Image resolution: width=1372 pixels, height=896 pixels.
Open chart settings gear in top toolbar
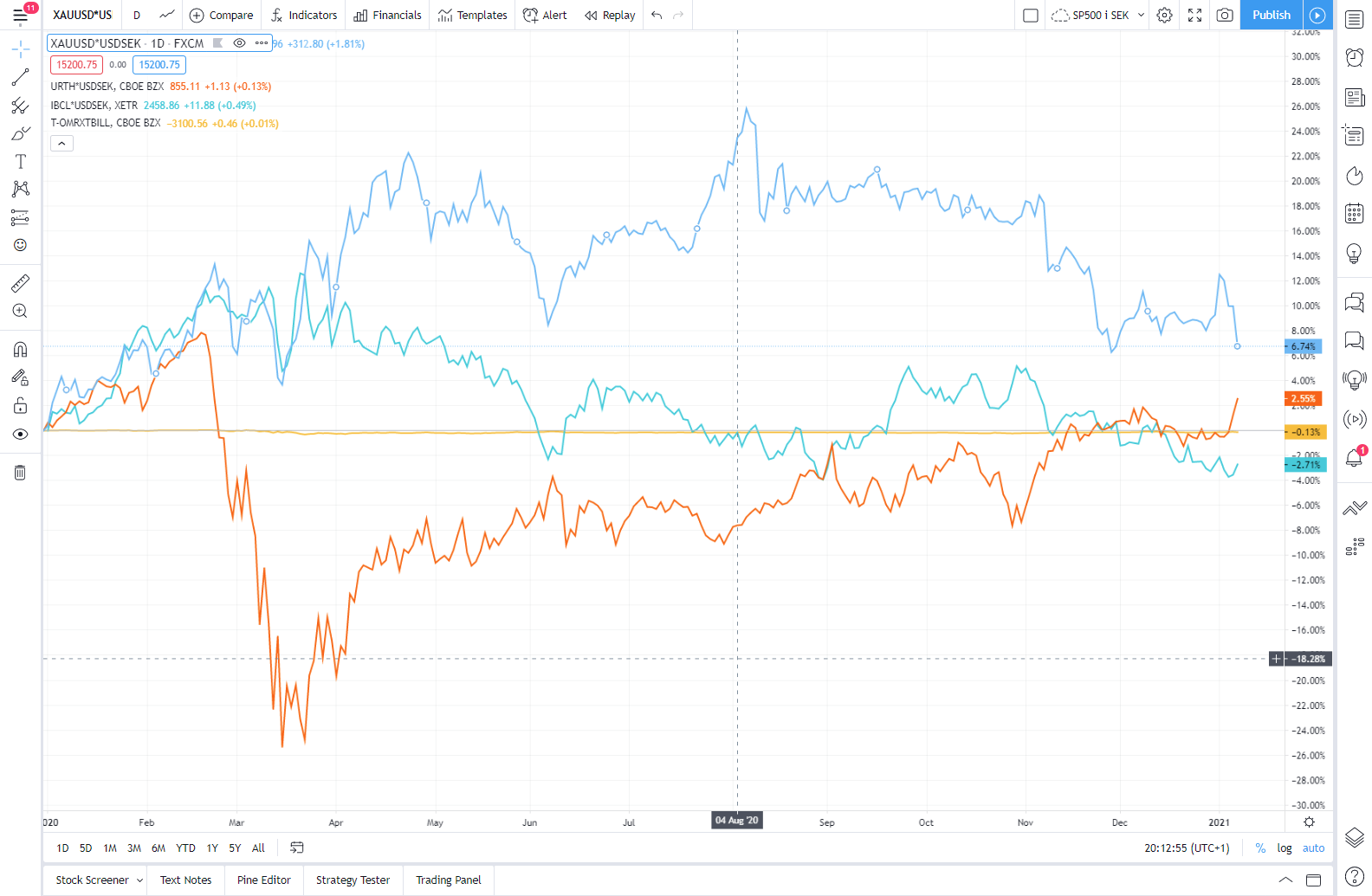pyautogui.click(x=1164, y=15)
